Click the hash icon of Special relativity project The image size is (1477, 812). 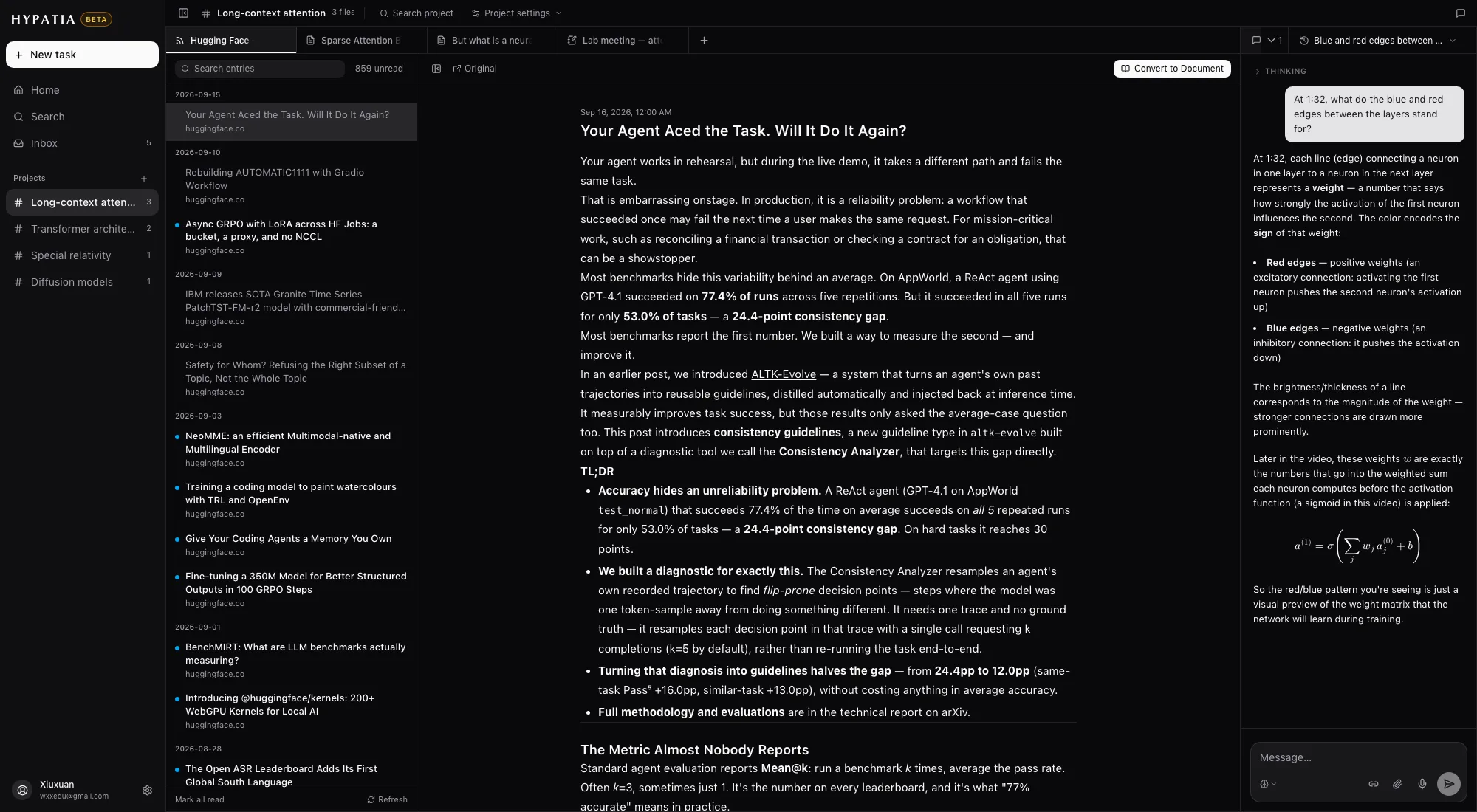18,255
